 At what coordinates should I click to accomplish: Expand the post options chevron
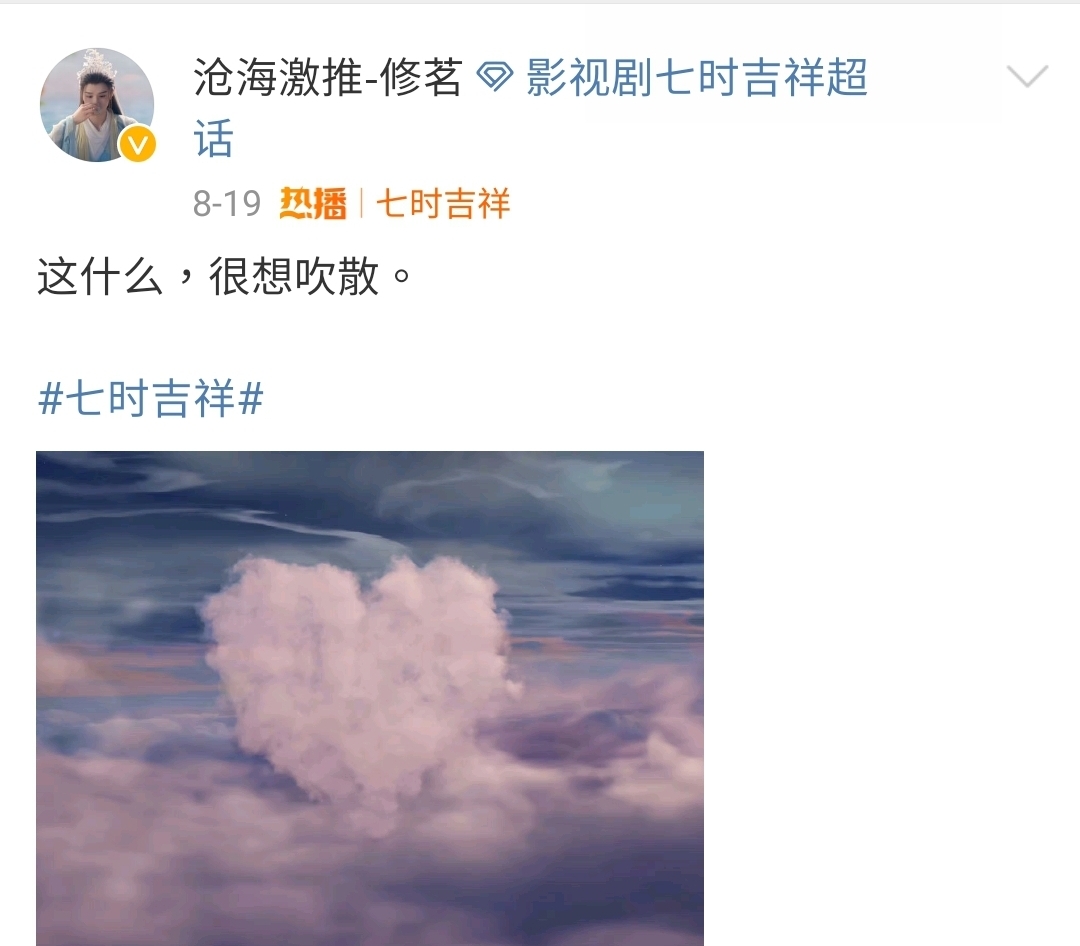[x=1027, y=76]
